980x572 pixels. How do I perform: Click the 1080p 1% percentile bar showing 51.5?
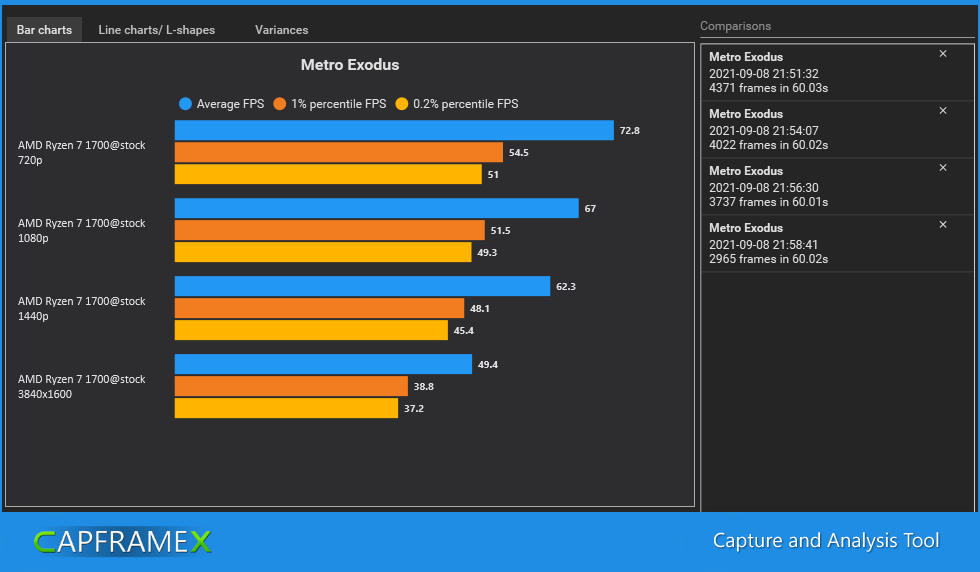pos(329,230)
